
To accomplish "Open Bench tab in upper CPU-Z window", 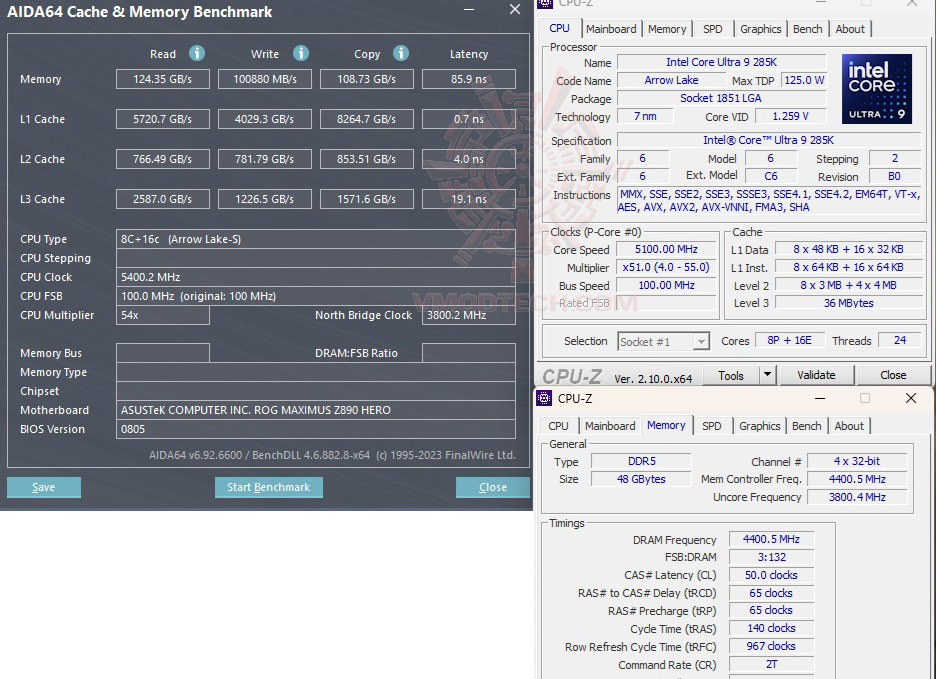I will coord(807,29).
